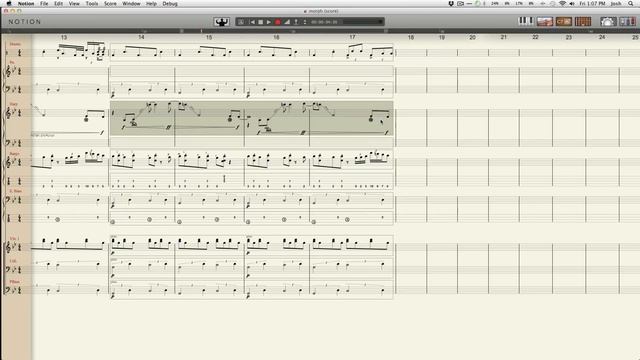Open the Edit menu
The image size is (640, 360).
tap(59, 4)
